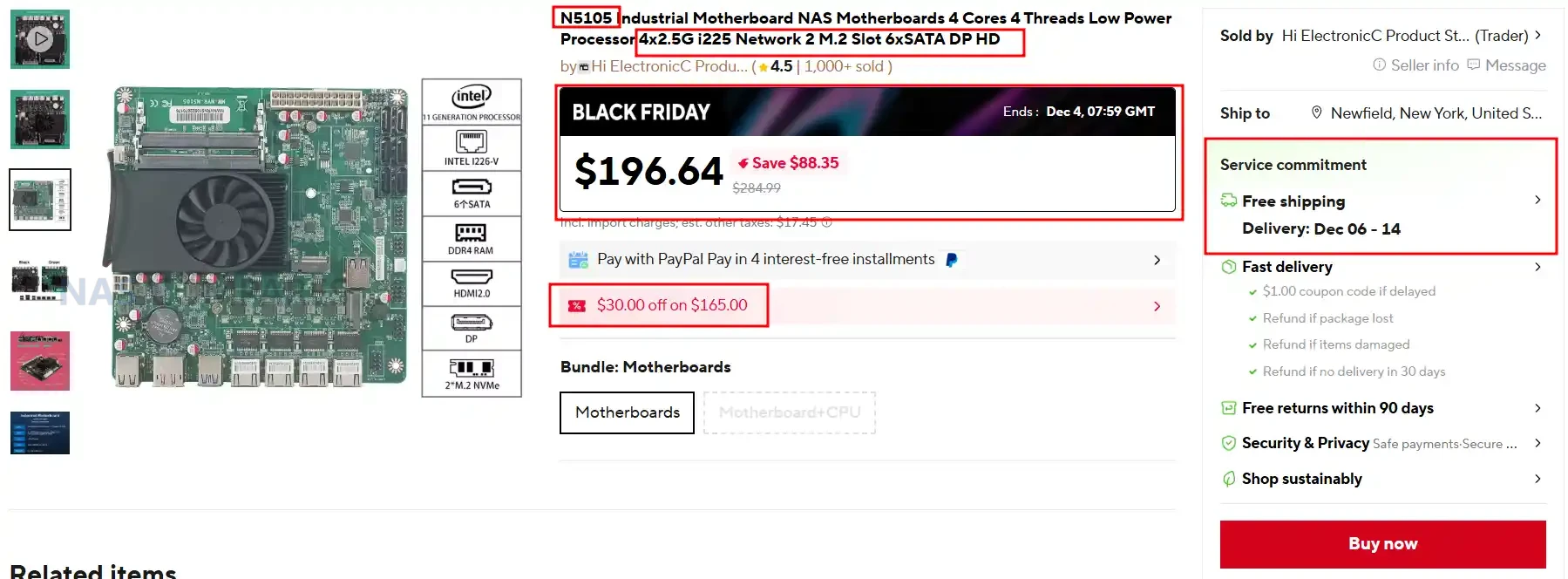Click the PayPal logo icon

[952, 260]
